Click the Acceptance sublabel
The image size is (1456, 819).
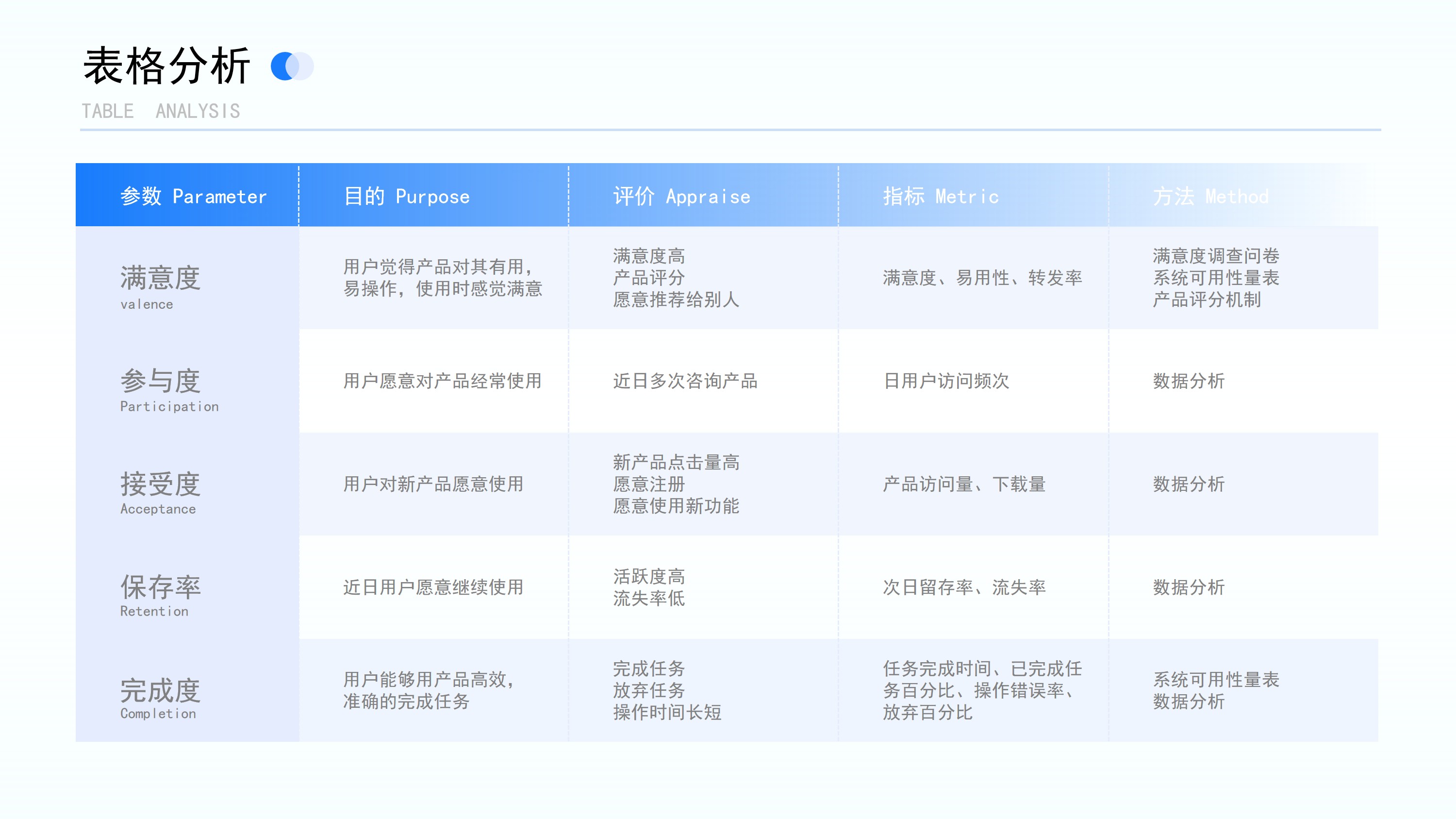(x=158, y=509)
